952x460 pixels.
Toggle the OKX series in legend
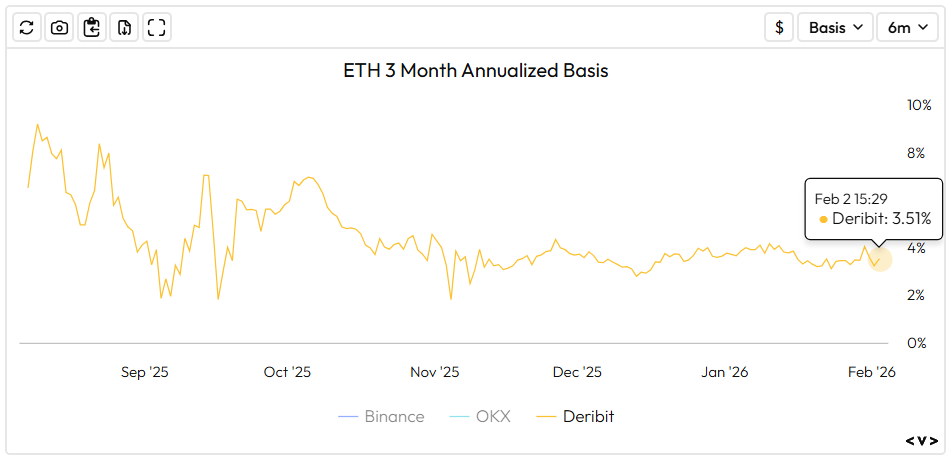coord(480,416)
